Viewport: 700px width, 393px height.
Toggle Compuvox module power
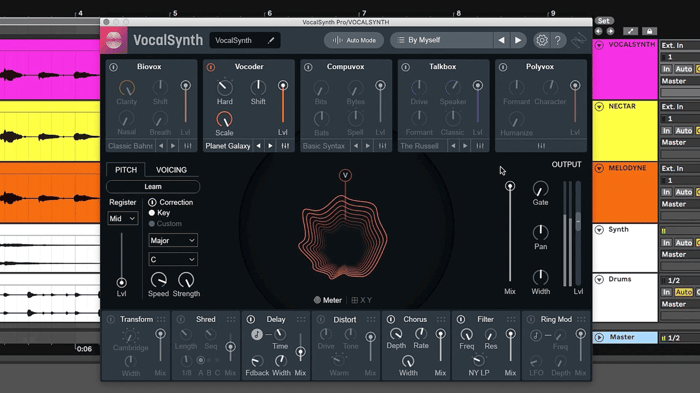tap(308, 67)
